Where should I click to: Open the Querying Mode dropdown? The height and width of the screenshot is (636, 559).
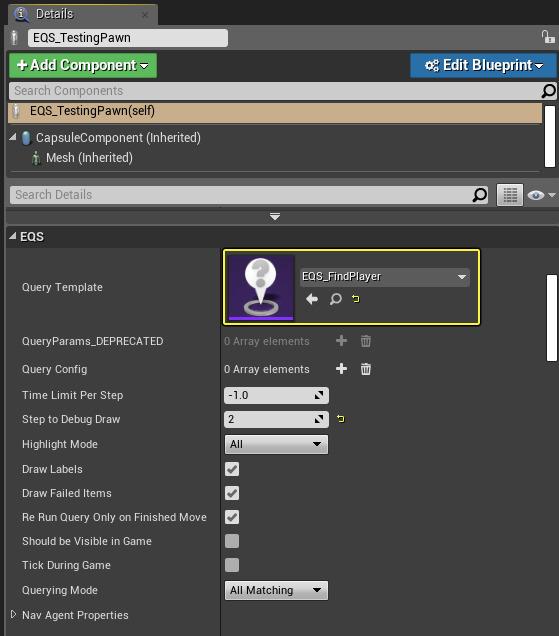[276, 590]
